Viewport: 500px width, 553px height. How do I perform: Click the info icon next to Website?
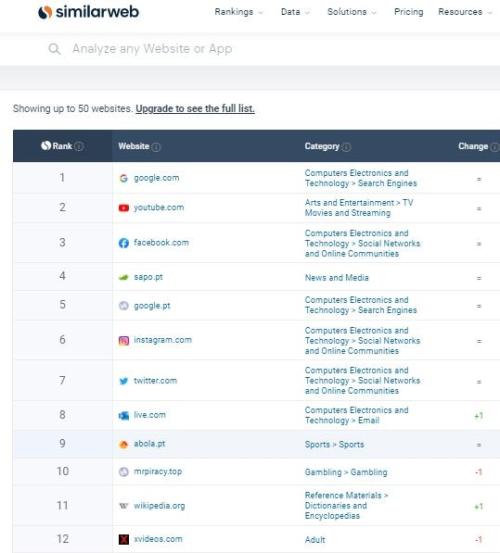tap(156, 147)
